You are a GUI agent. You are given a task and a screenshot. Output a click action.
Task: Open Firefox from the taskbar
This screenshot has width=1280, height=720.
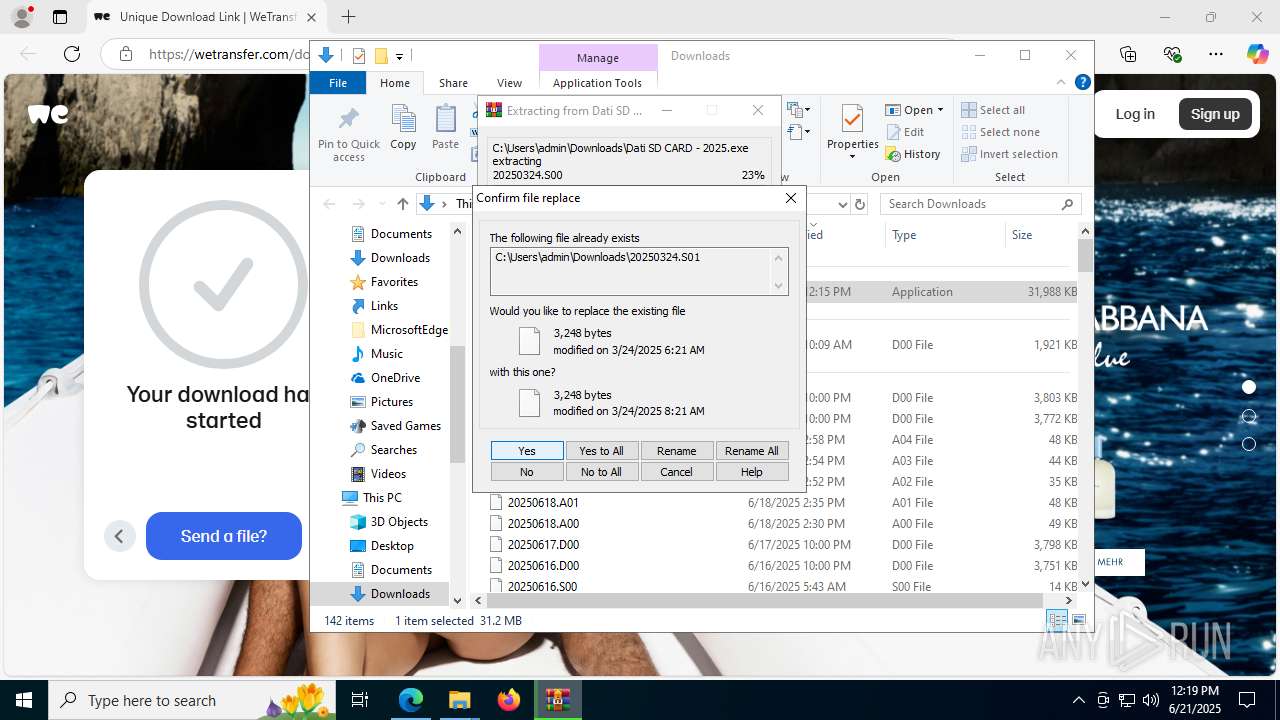pyautogui.click(x=509, y=700)
